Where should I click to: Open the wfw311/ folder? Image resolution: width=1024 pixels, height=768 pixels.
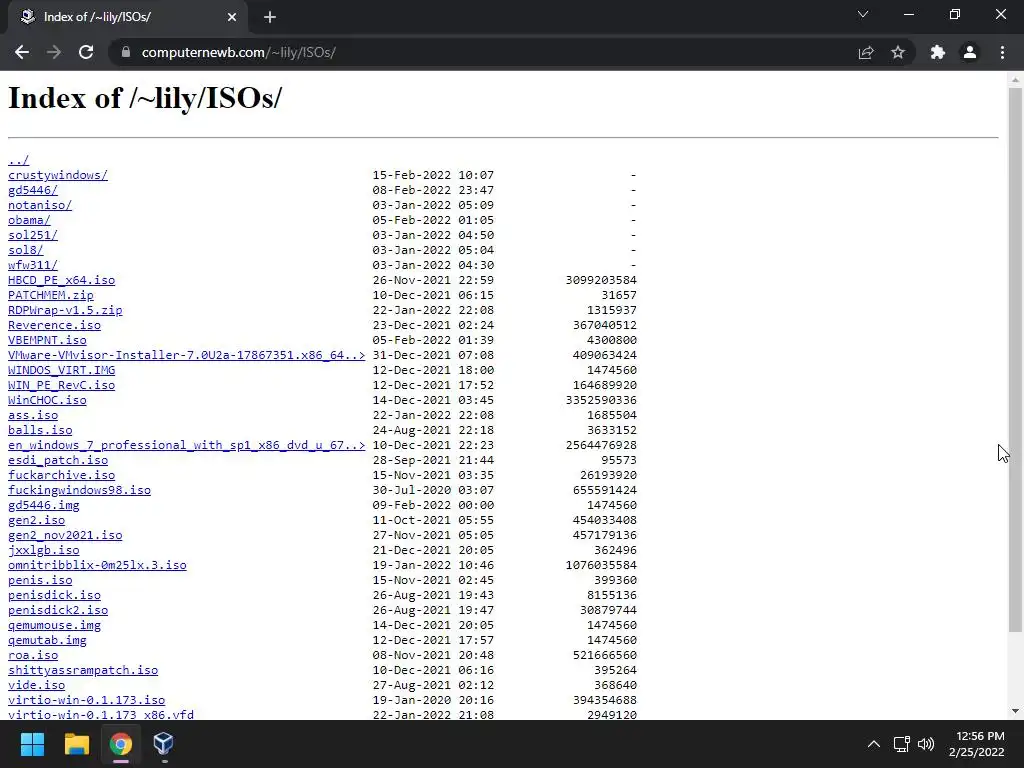click(x=33, y=265)
